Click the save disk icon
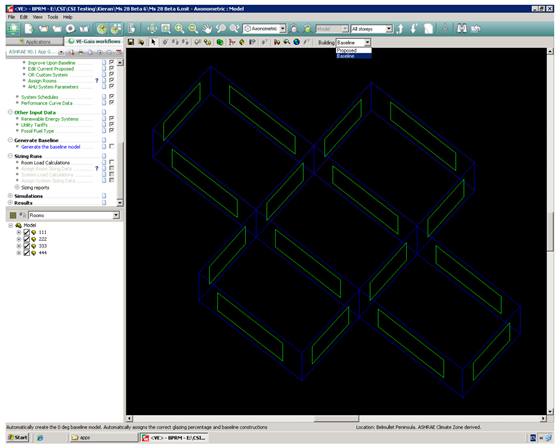The height and width of the screenshot is (448, 559). coord(131,42)
